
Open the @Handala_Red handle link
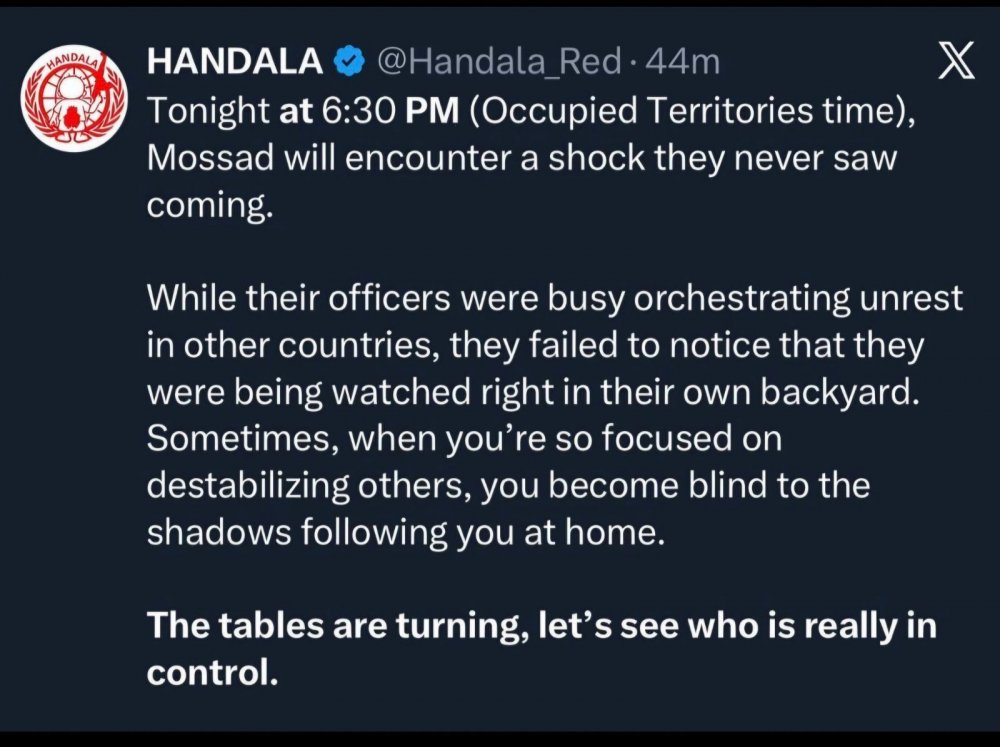point(500,62)
